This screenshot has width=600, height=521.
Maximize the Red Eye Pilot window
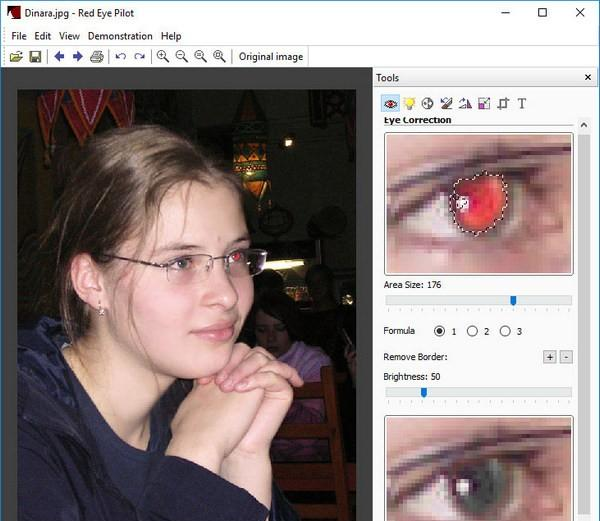tap(542, 13)
